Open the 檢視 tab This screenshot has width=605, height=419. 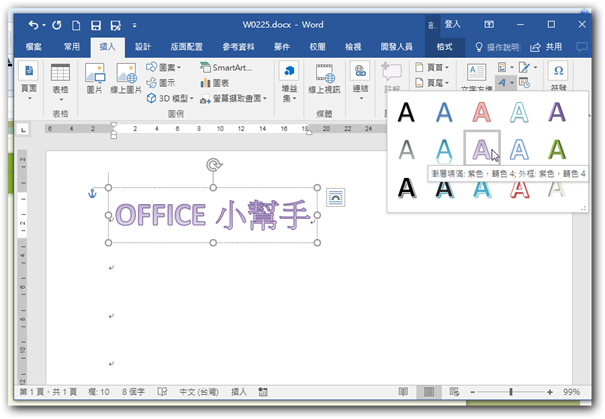tap(353, 47)
